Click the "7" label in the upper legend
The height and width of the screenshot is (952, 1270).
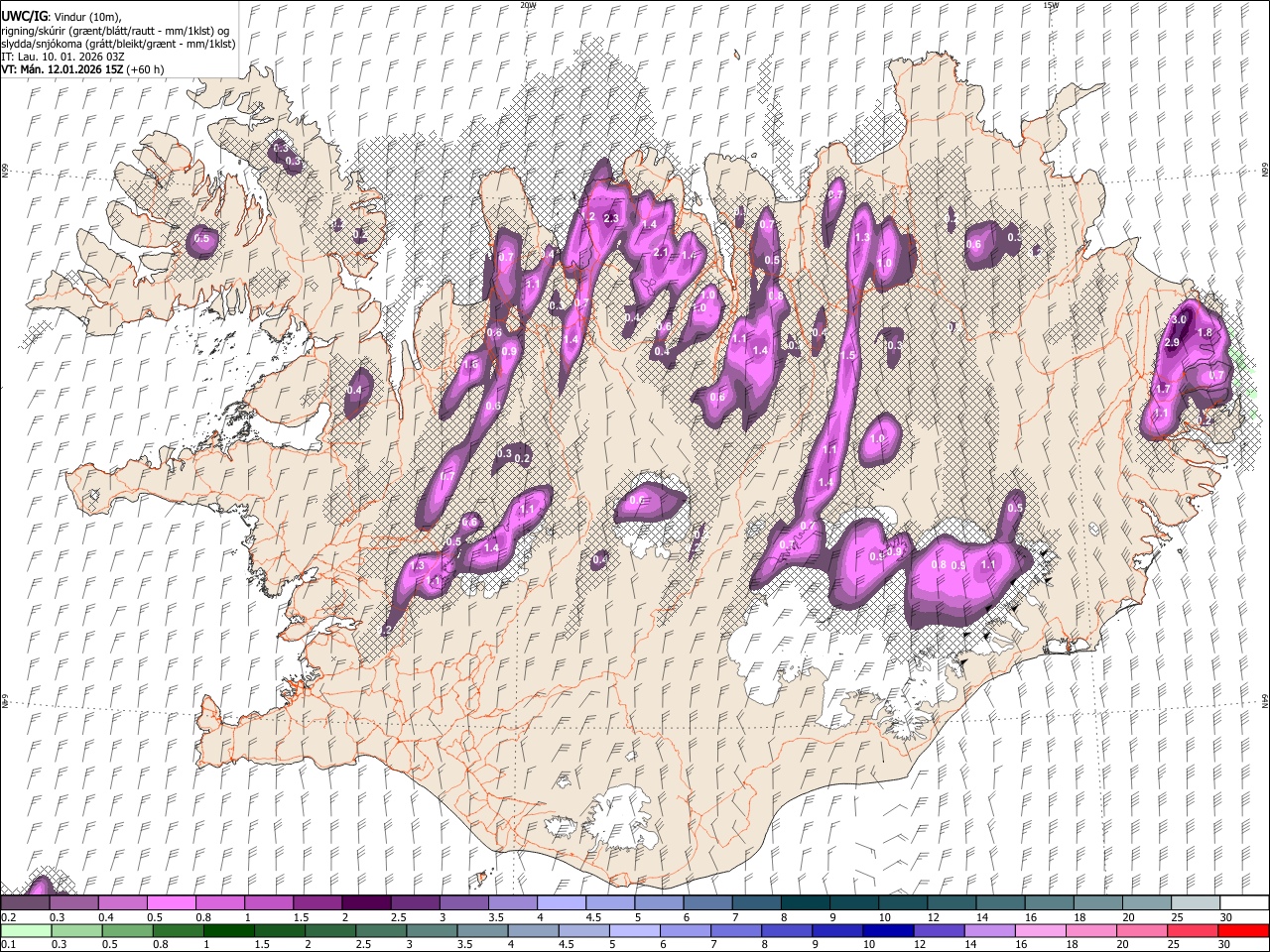click(x=737, y=917)
